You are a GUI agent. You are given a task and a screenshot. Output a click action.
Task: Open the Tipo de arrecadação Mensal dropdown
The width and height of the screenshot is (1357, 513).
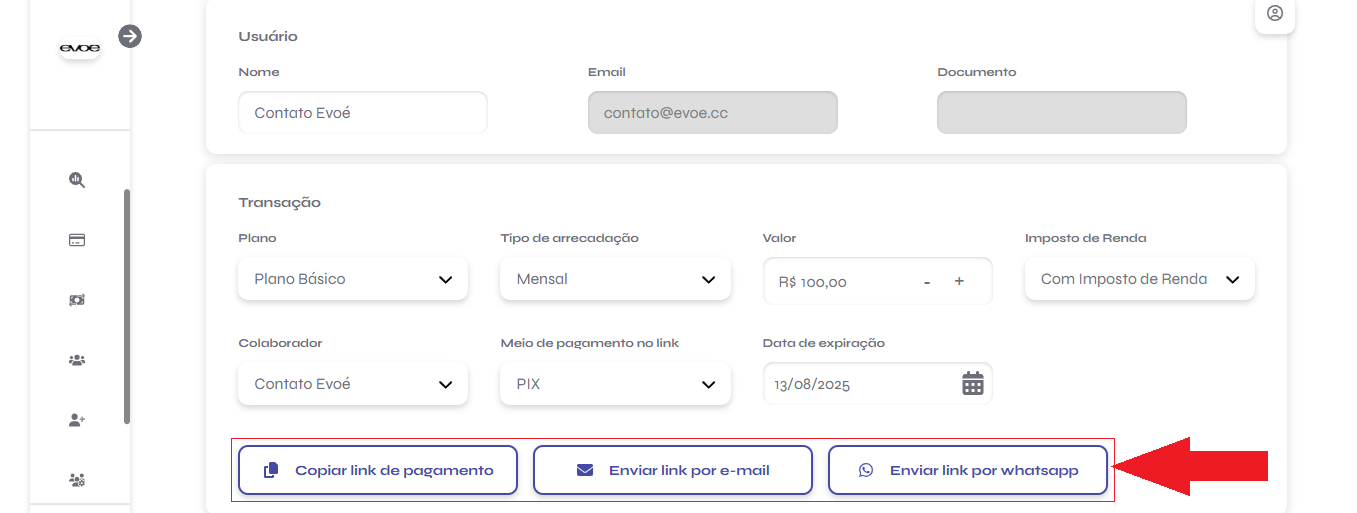(x=615, y=279)
